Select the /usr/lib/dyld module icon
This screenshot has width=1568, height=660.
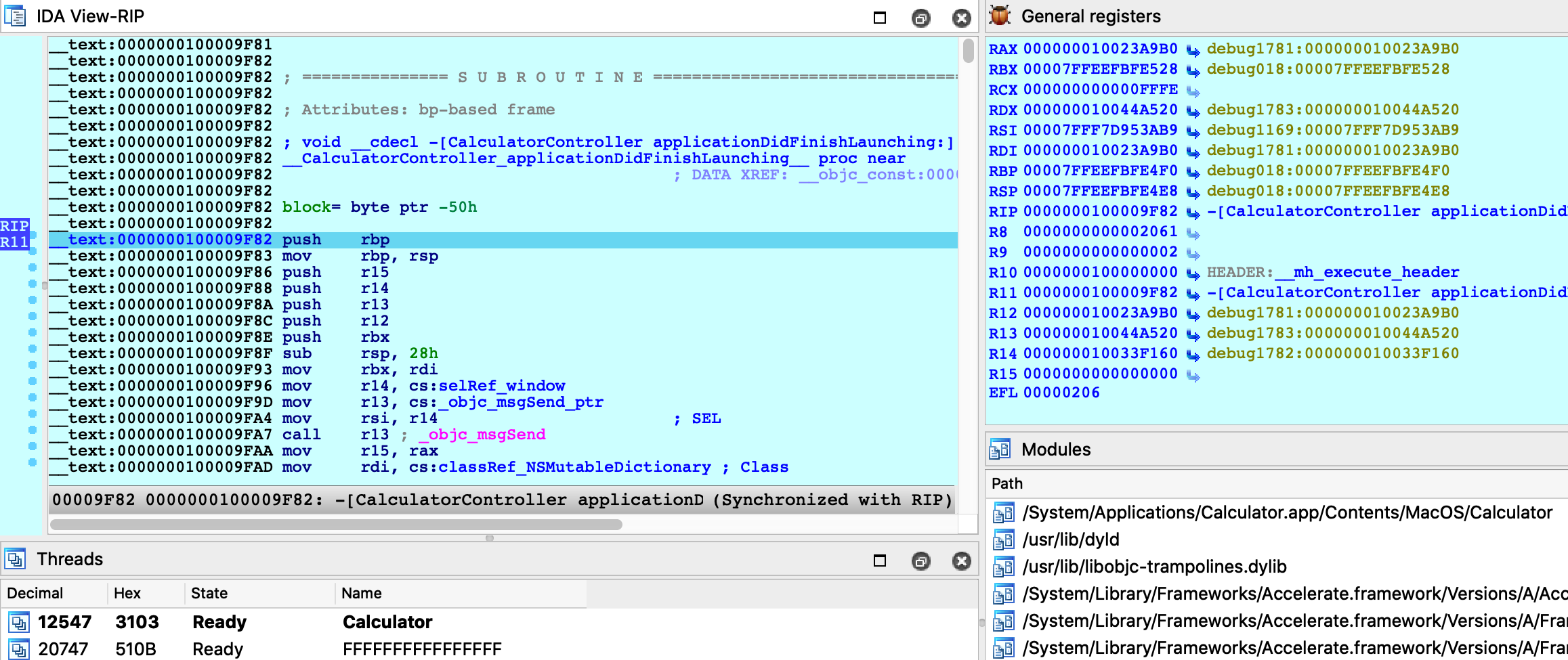(1003, 540)
